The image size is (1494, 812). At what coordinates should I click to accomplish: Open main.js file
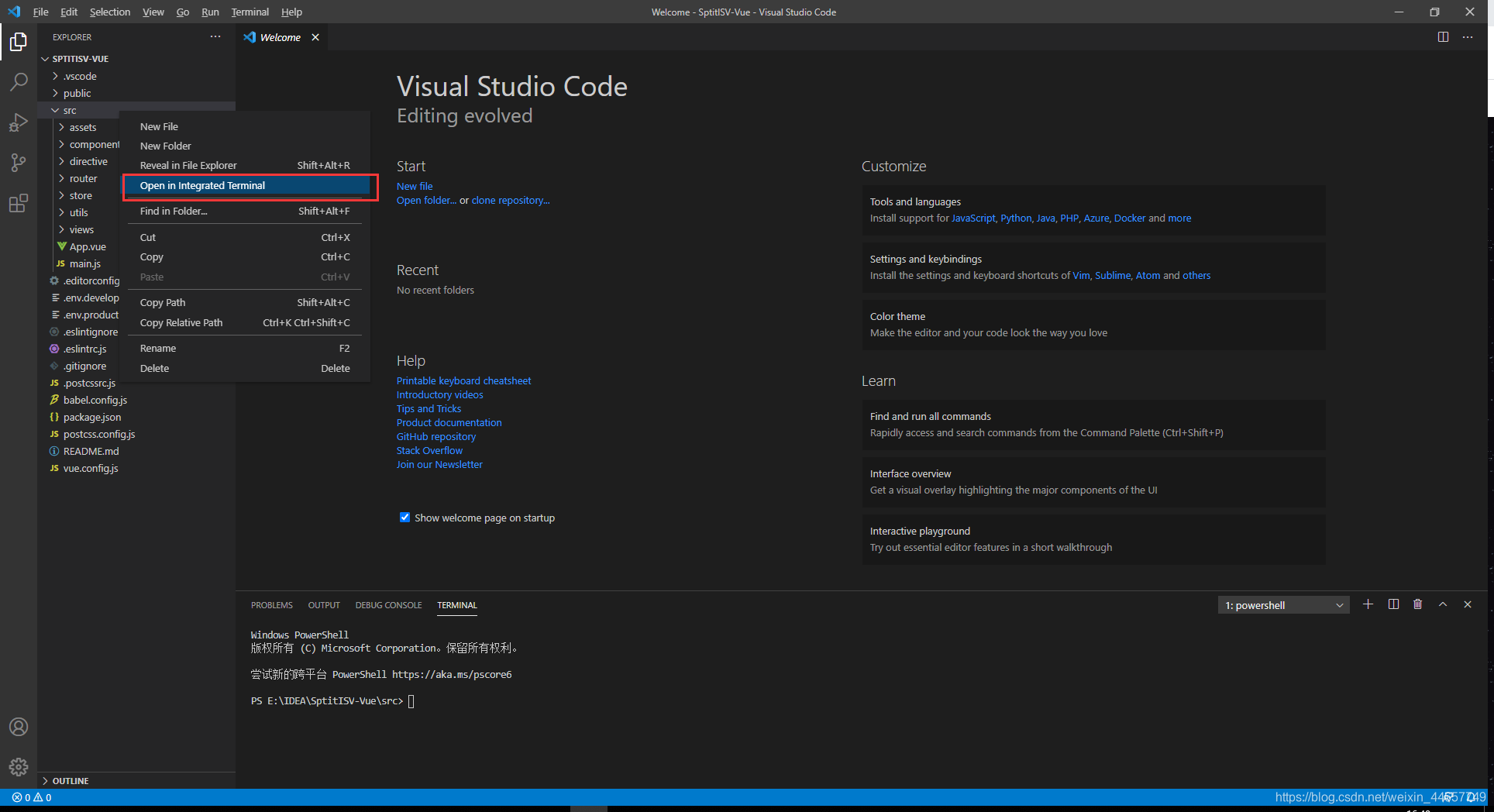click(x=85, y=263)
